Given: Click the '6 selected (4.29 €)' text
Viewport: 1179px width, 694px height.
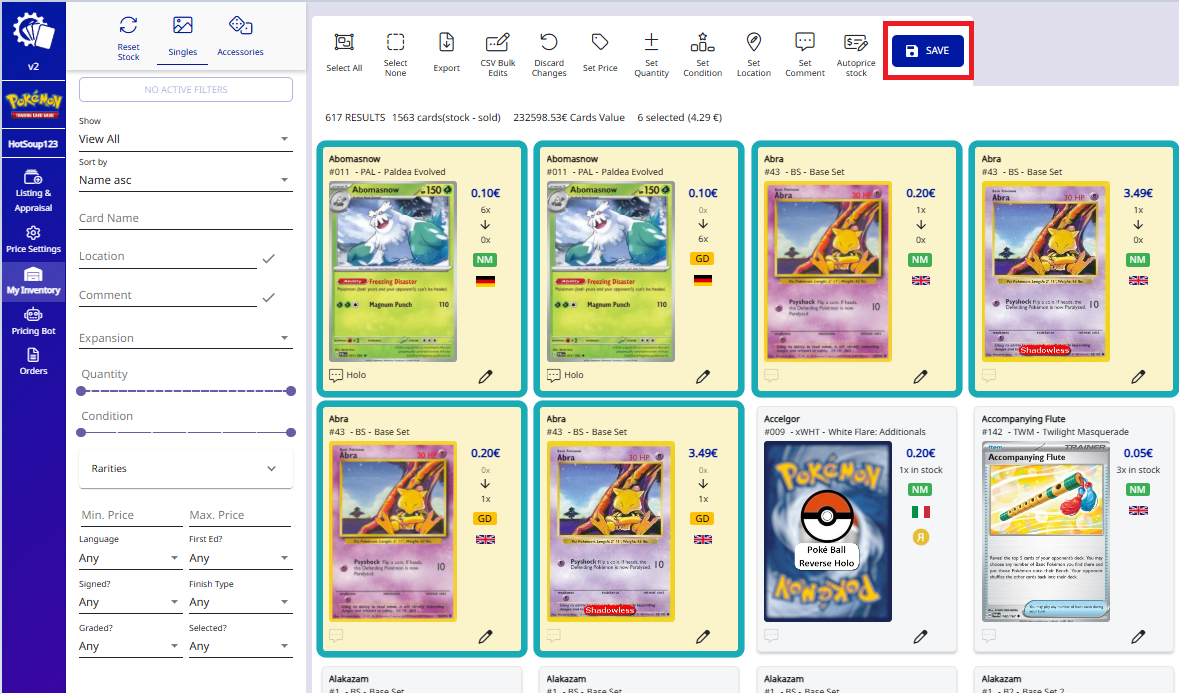Looking at the screenshot, I should tap(680, 117).
